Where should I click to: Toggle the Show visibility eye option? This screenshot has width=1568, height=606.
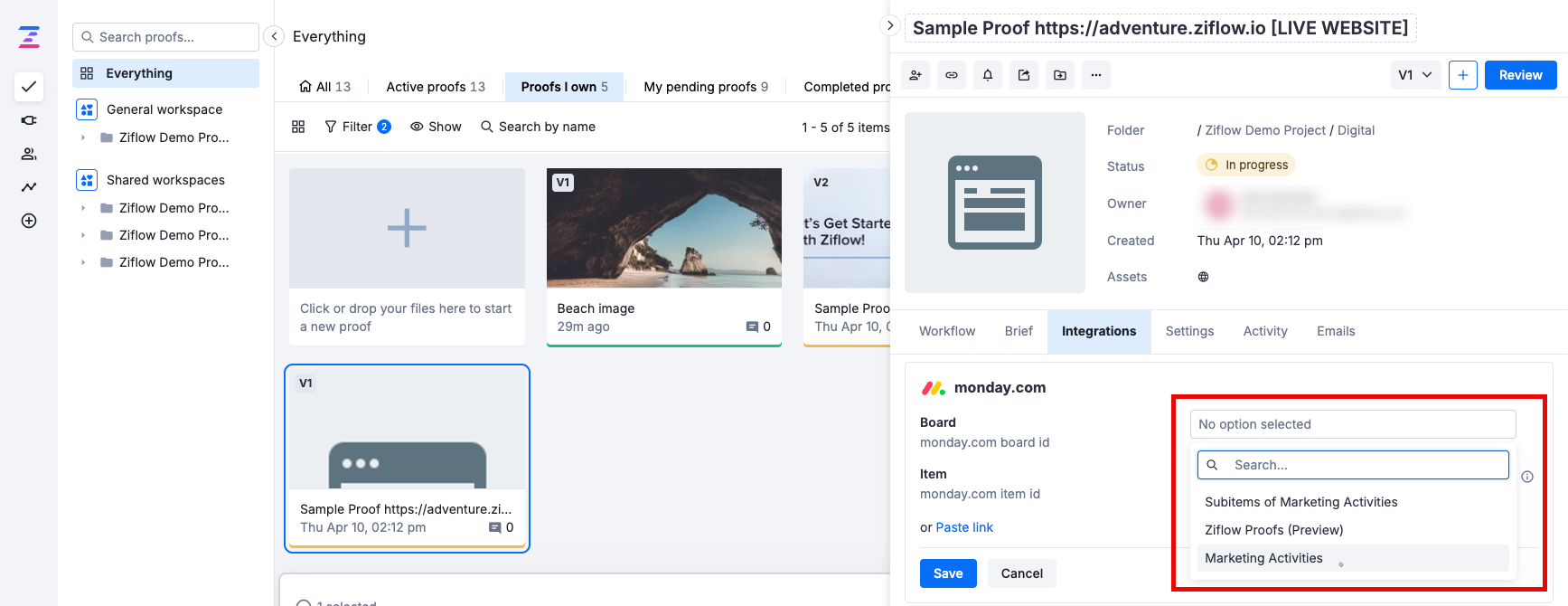coord(436,127)
